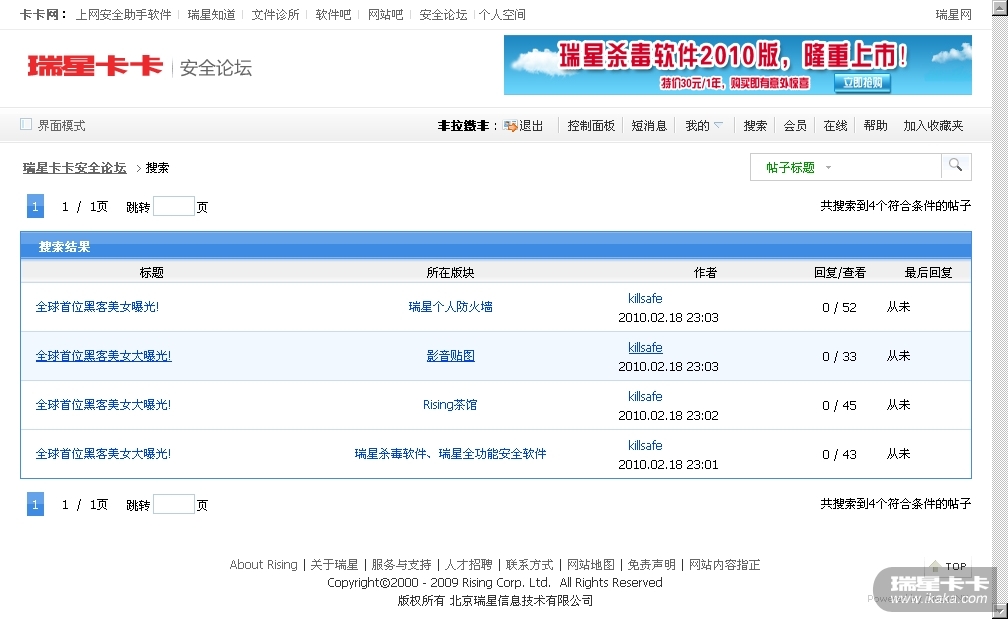Click the search text input field

[887, 167]
